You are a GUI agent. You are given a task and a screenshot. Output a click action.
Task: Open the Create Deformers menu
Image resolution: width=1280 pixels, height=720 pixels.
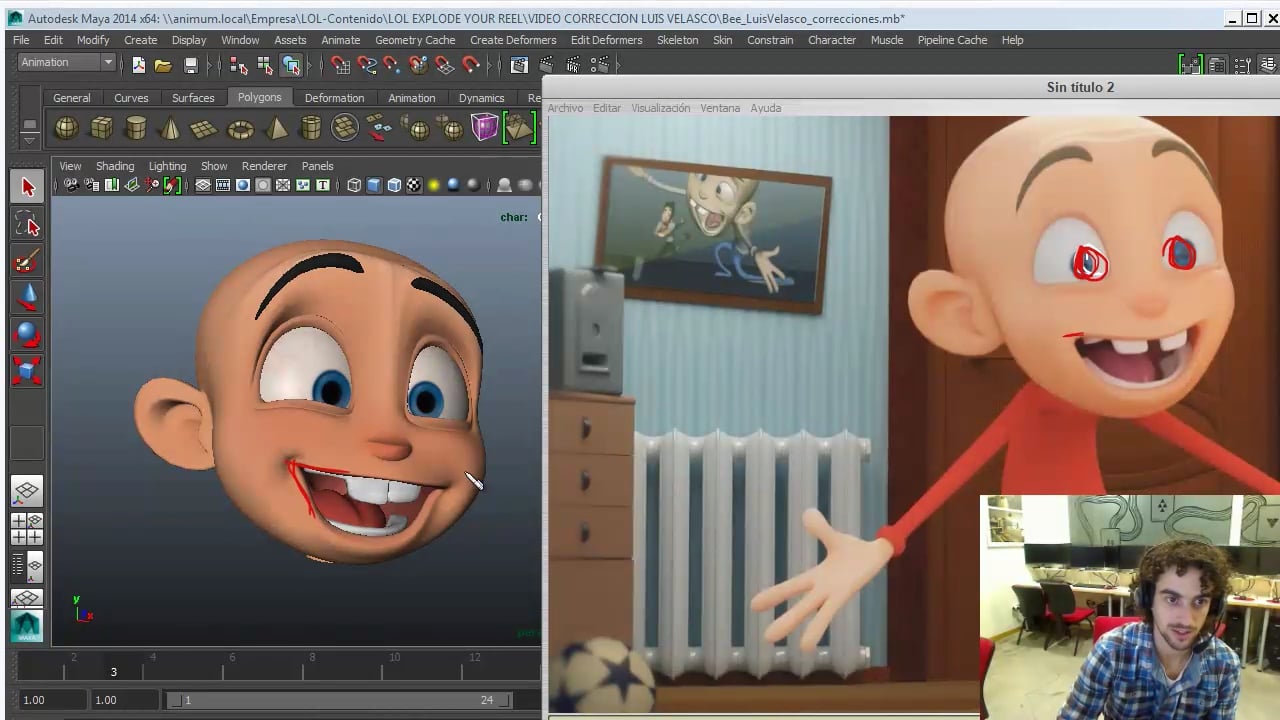[x=513, y=40]
